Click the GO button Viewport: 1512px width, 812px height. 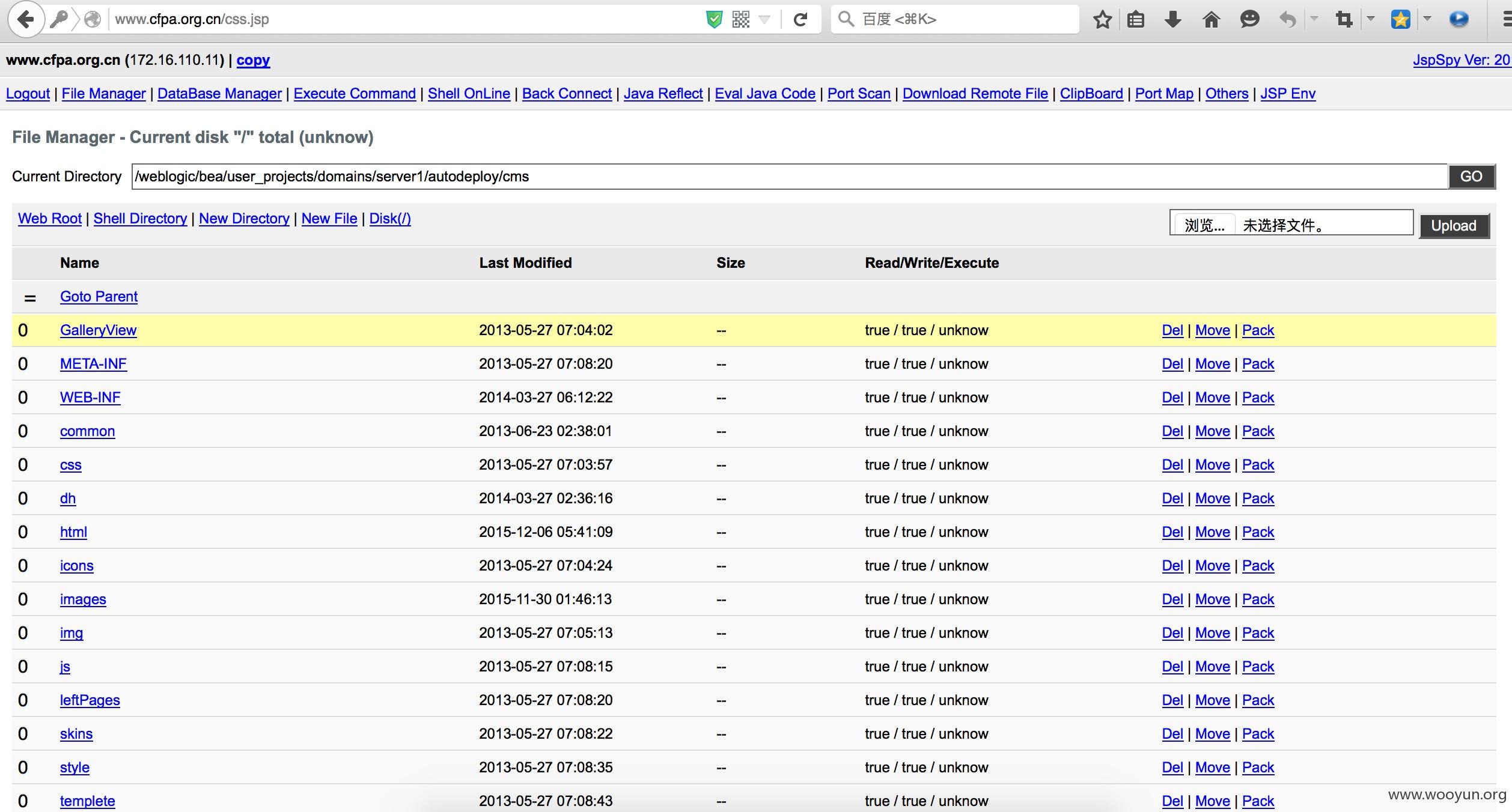point(1471,177)
